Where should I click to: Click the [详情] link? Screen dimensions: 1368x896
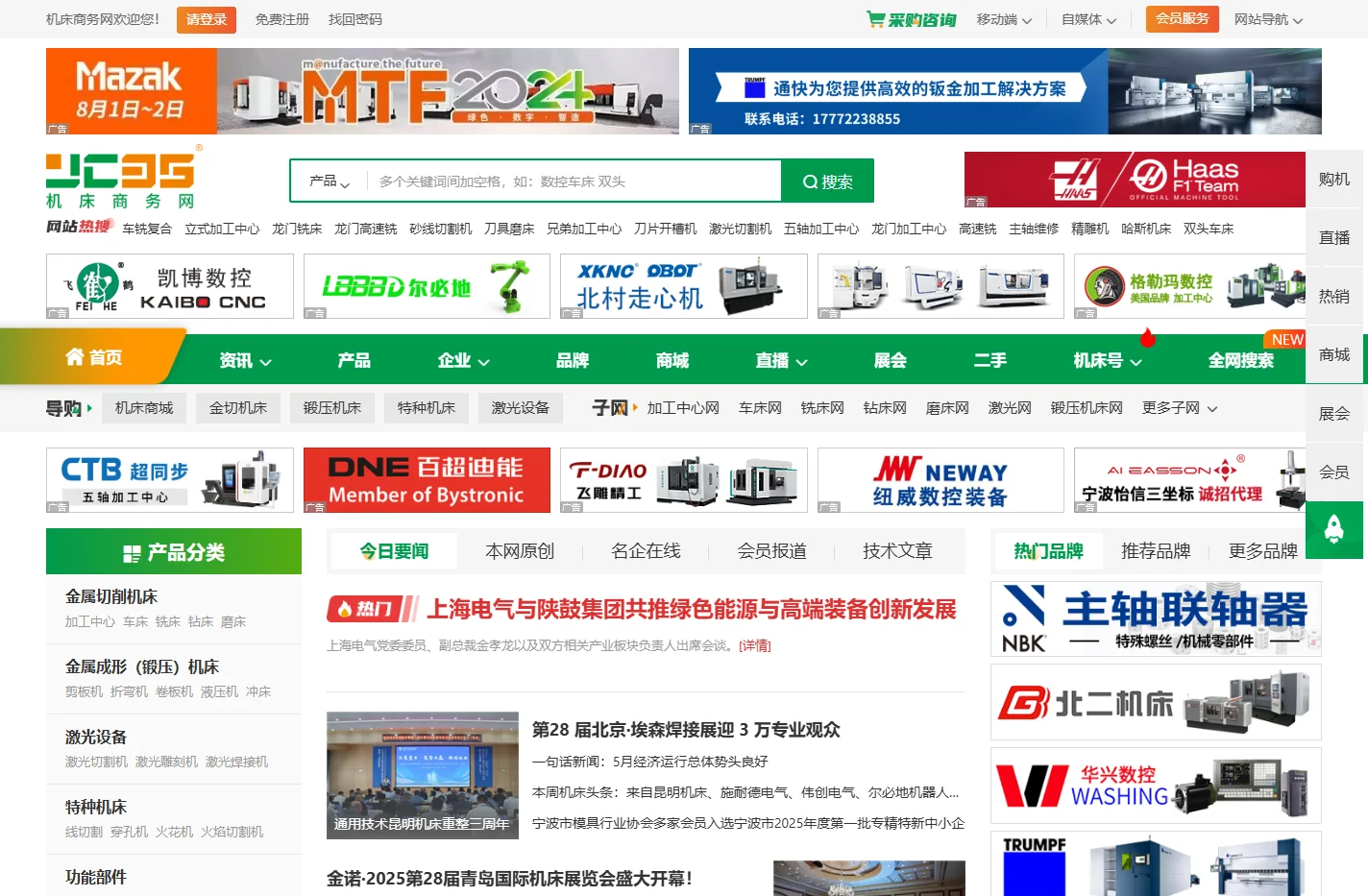pos(755,646)
